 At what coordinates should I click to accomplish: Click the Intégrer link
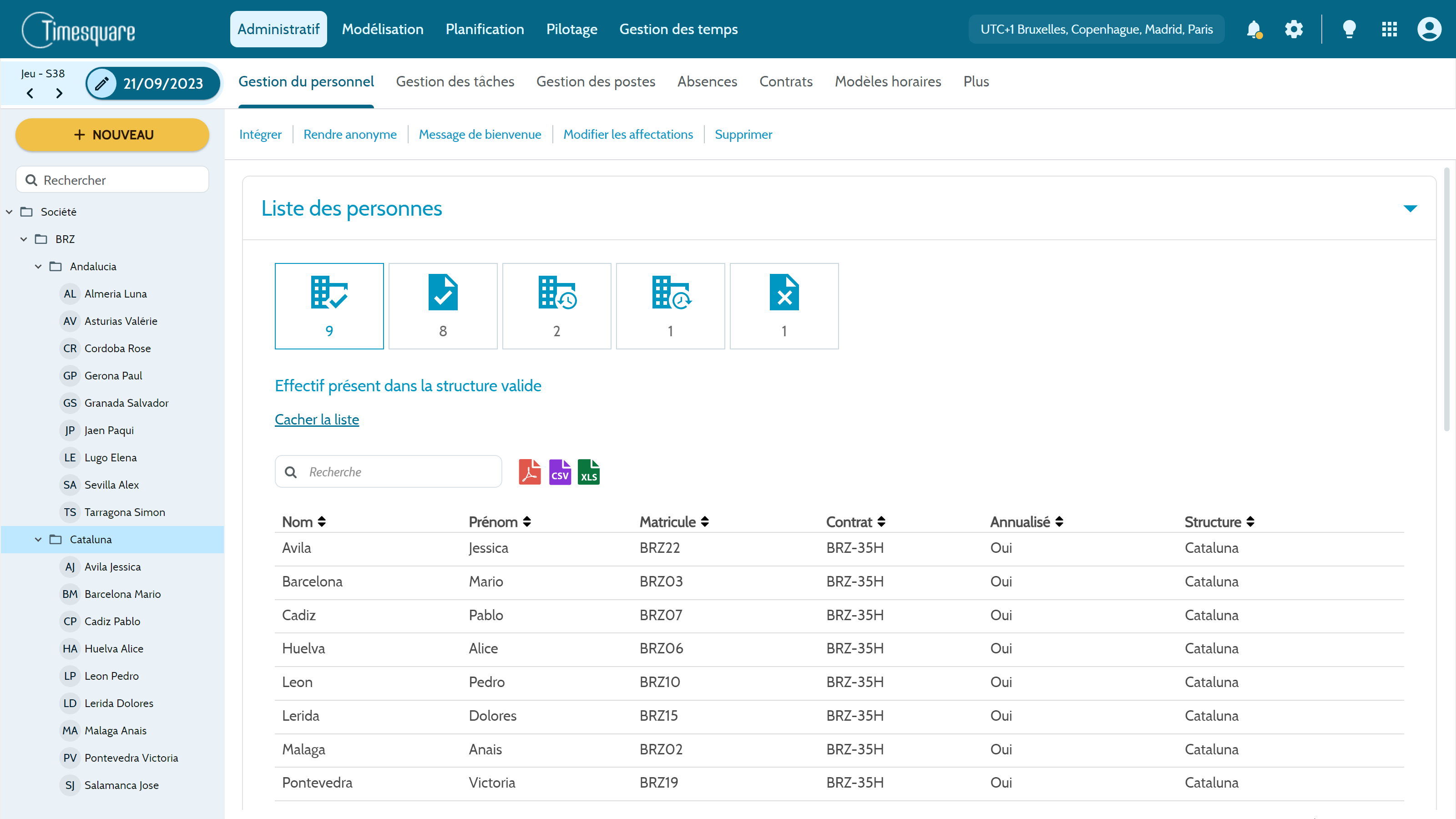(260, 135)
